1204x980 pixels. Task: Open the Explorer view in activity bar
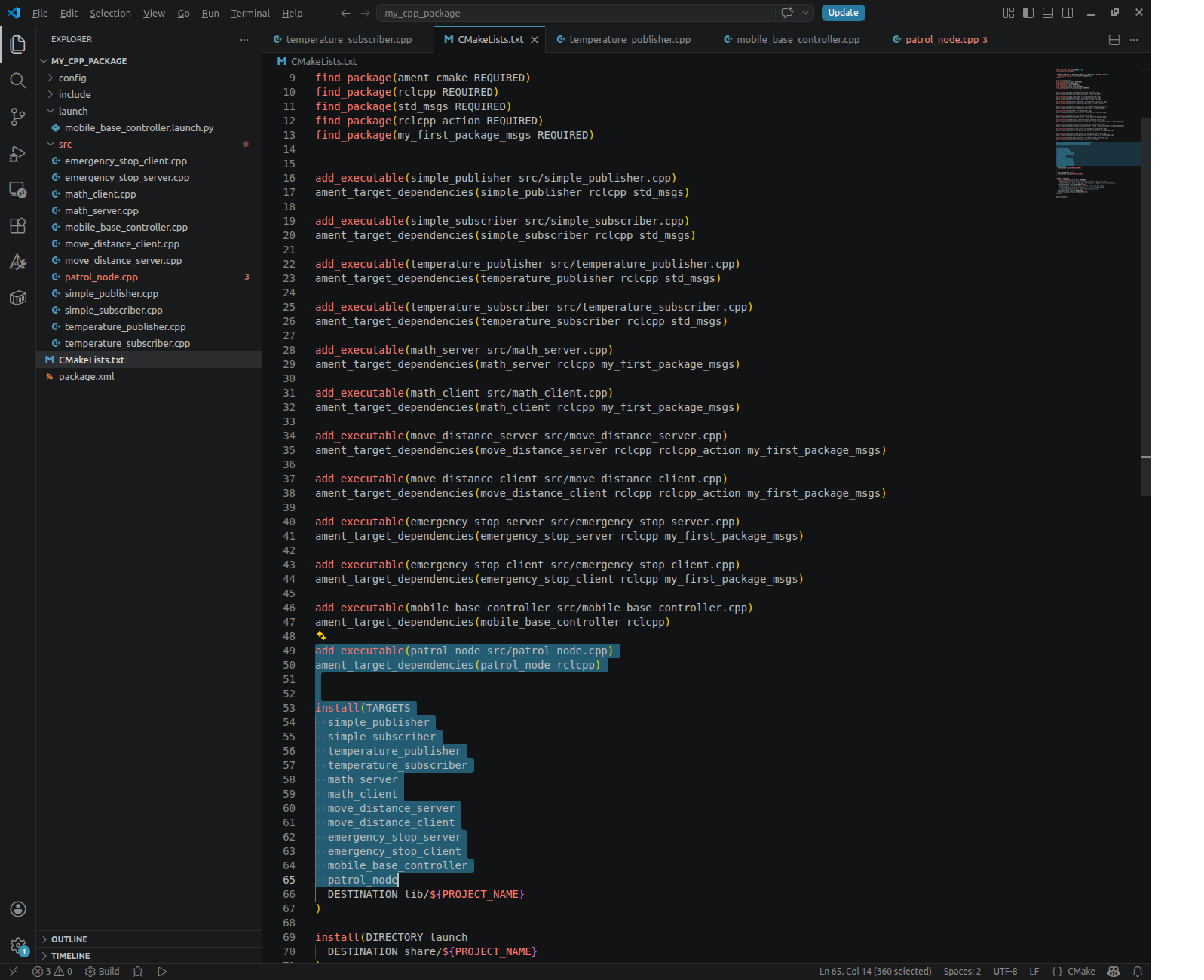[x=17, y=44]
